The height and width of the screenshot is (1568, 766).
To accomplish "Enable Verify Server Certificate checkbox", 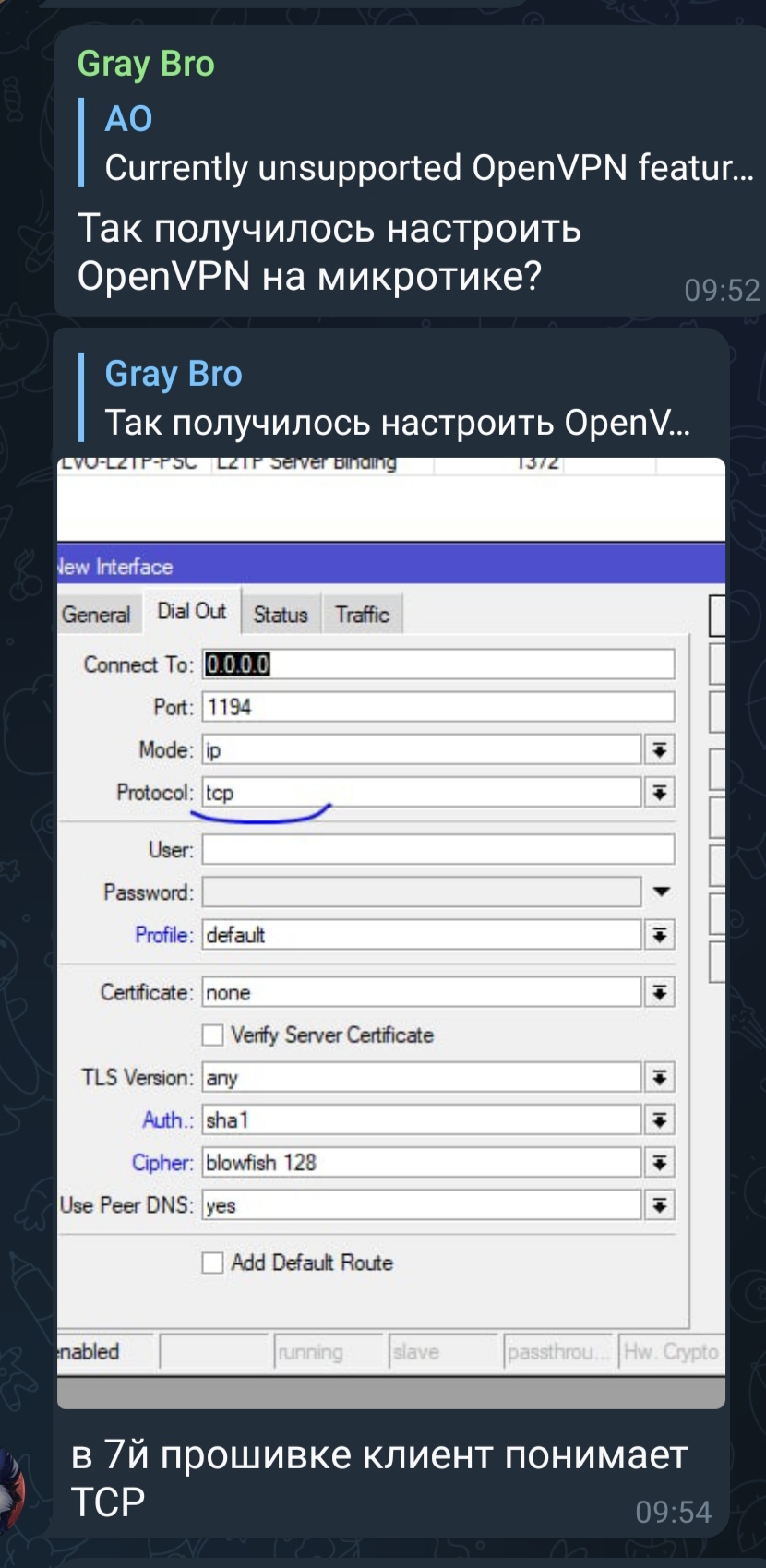I will coord(213,1035).
